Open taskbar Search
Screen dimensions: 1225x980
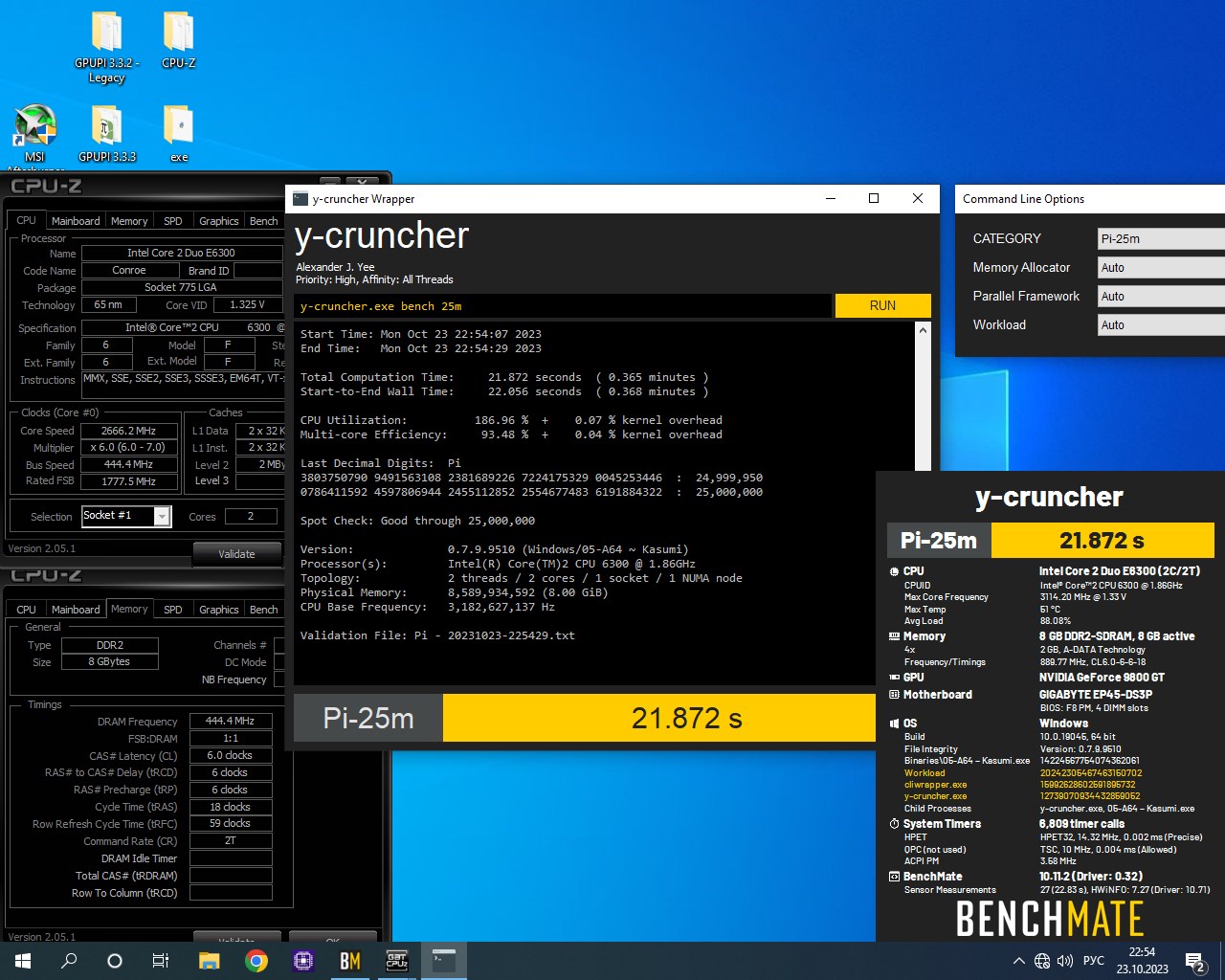tap(69, 961)
